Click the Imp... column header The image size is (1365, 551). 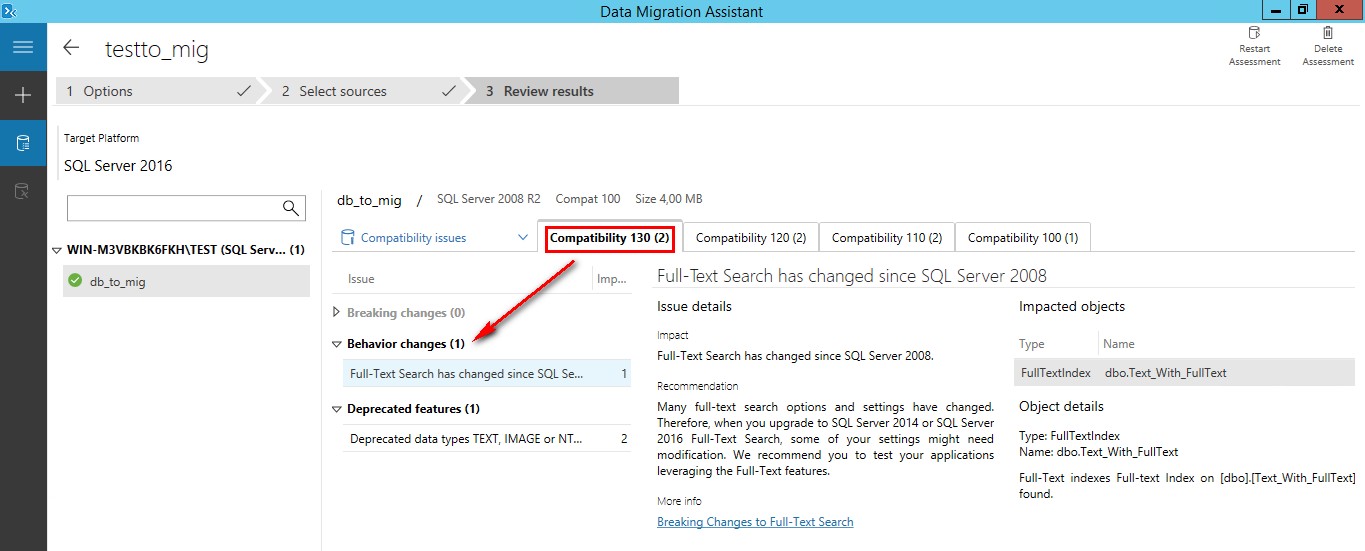[x=611, y=279]
